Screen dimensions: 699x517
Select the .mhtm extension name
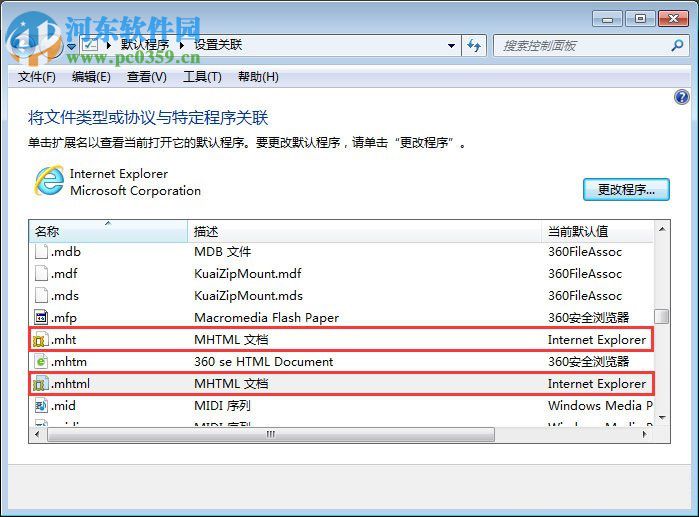pos(69,361)
